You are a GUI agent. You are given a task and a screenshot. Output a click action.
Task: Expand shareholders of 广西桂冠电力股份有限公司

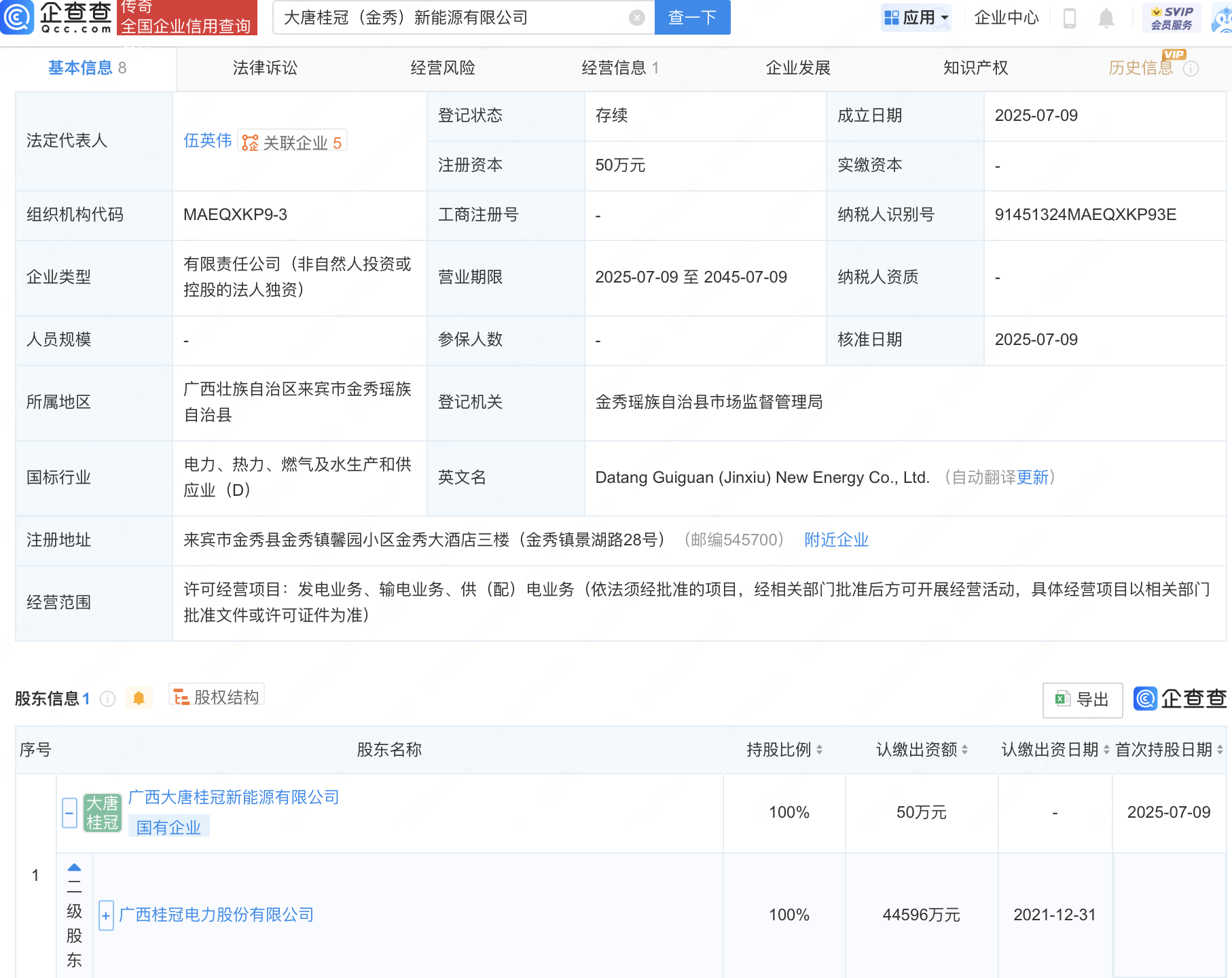point(107,916)
